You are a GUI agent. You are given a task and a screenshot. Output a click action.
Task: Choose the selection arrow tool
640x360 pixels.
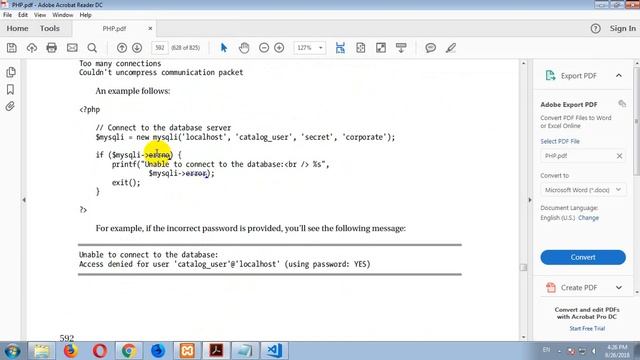point(224,48)
